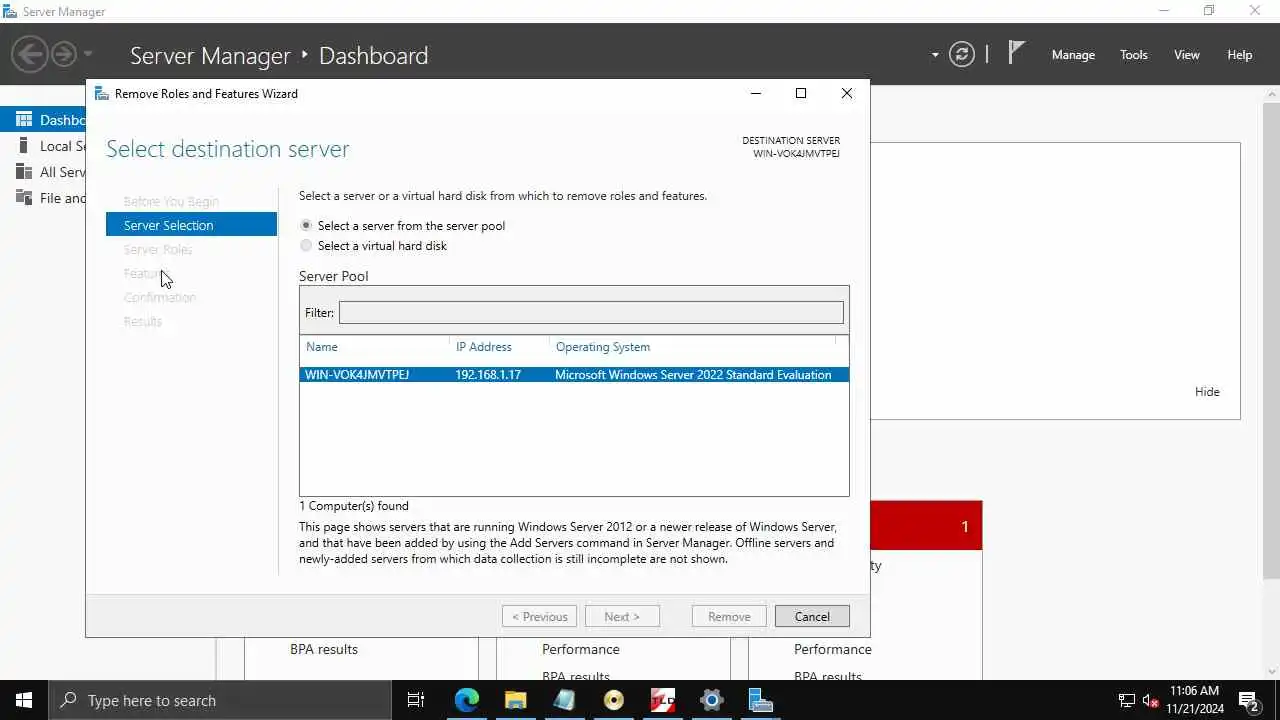Open the Tools menu
Viewport: 1280px width, 720px height.
pos(1134,55)
